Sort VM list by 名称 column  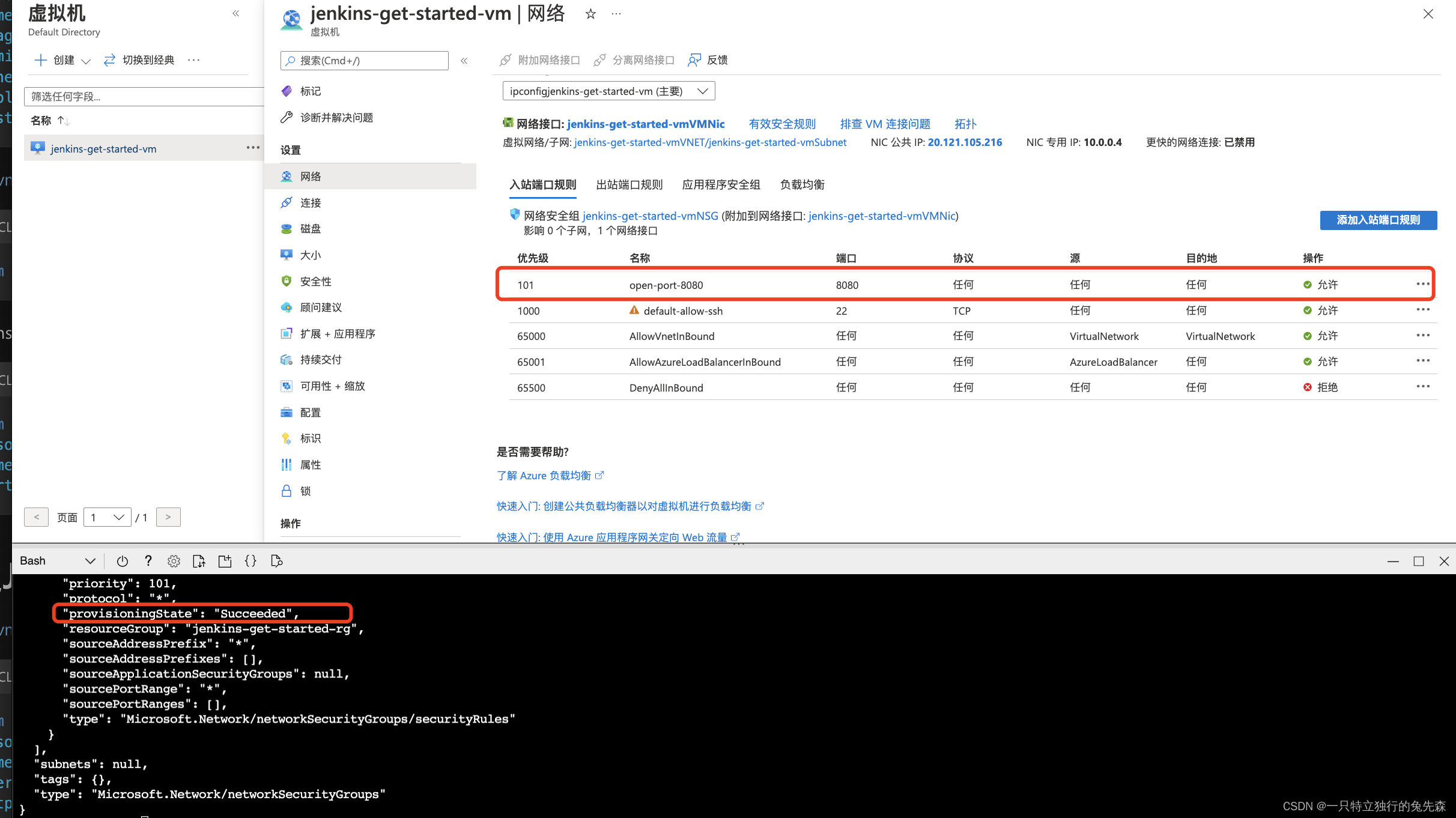point(50,121)
